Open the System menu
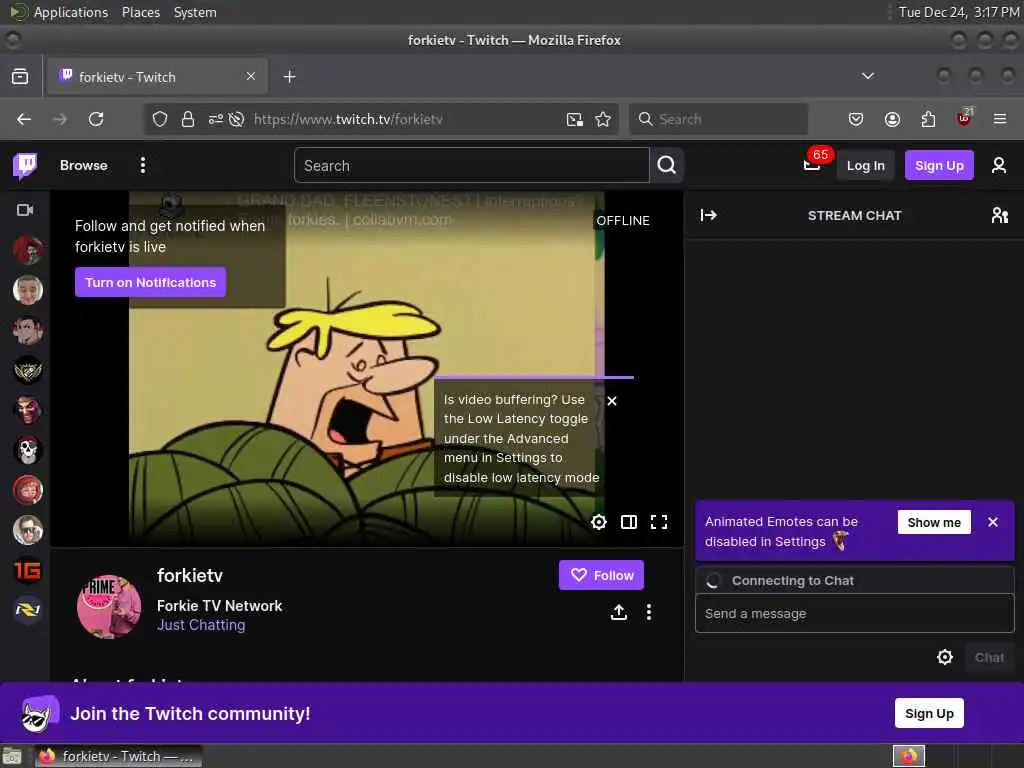Viewport: 1024px width, 768px height. [195, 12]
